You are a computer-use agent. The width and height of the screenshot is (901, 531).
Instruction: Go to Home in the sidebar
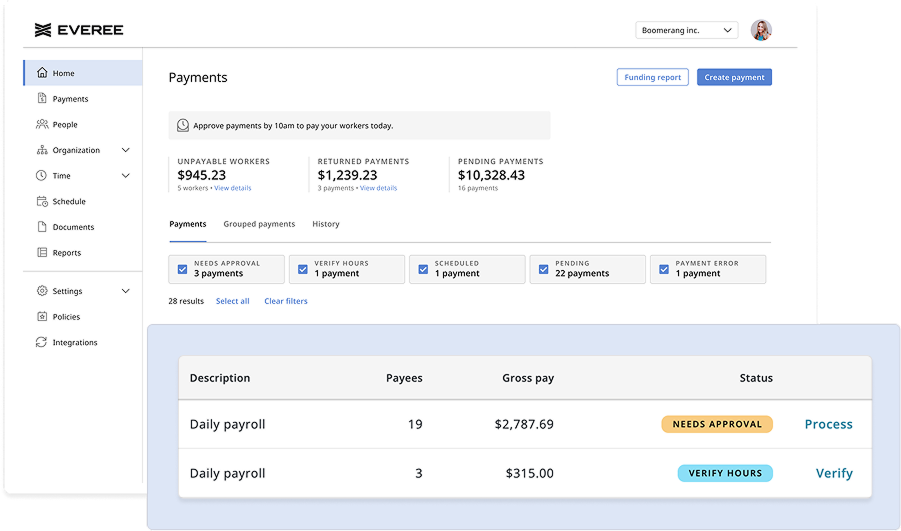(83, 73)
